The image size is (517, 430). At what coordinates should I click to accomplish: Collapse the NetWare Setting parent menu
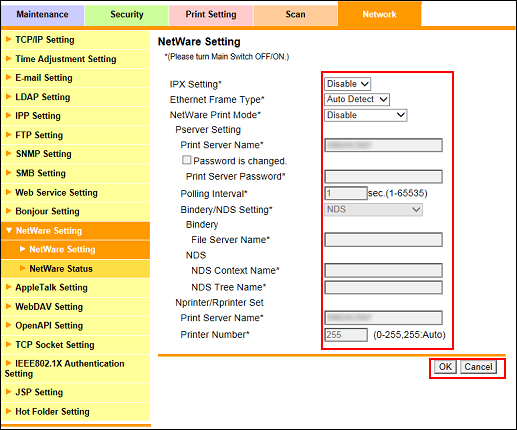click(75, 231)
